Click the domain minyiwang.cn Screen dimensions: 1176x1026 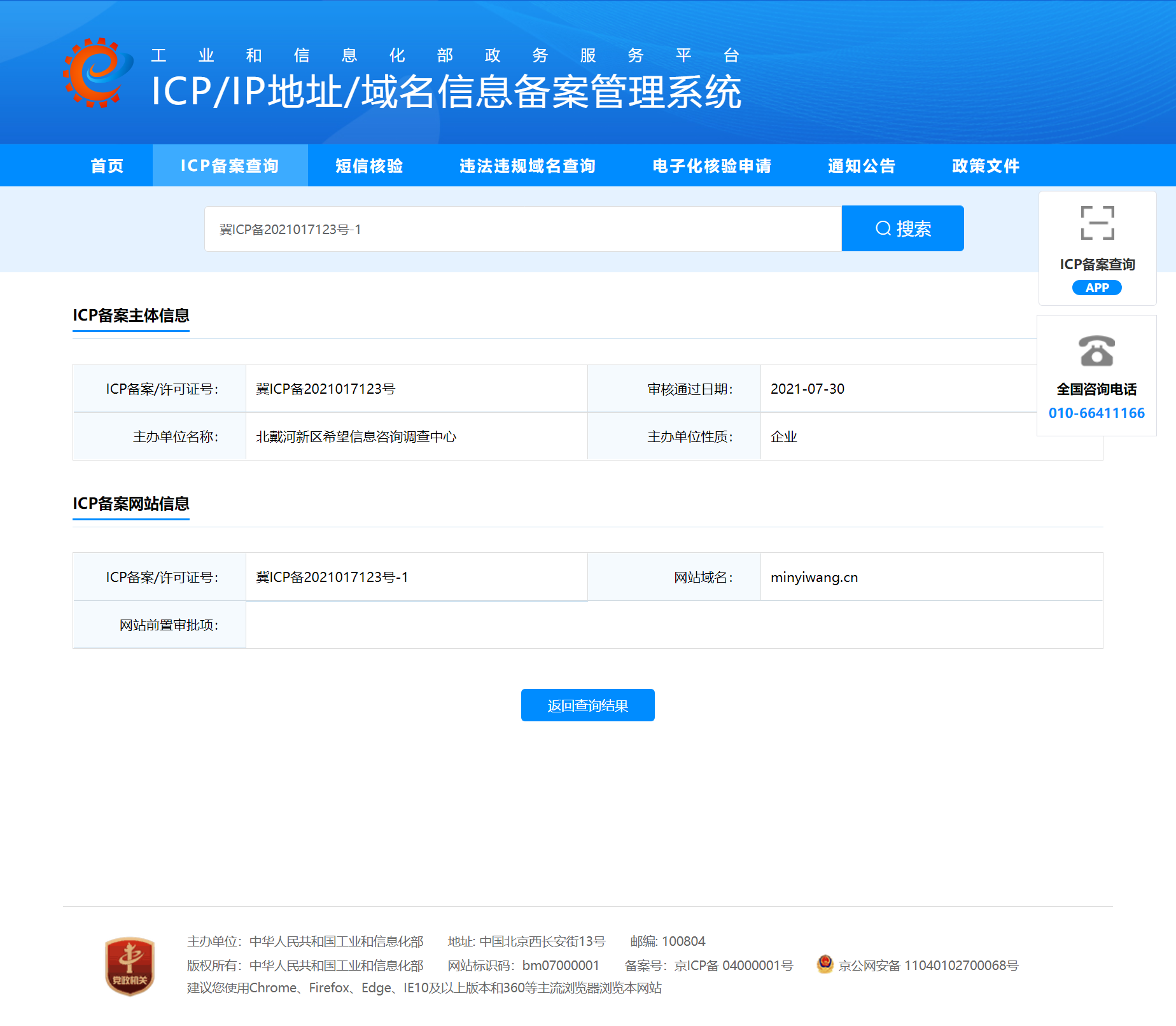(x=814, y=578)
